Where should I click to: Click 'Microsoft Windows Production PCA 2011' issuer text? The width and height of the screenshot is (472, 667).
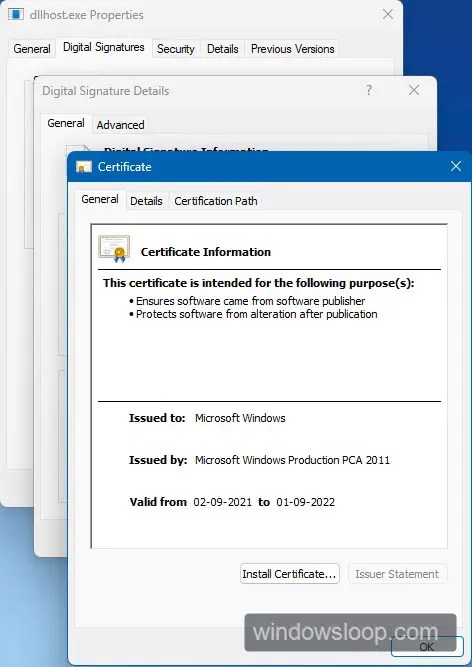293,460
